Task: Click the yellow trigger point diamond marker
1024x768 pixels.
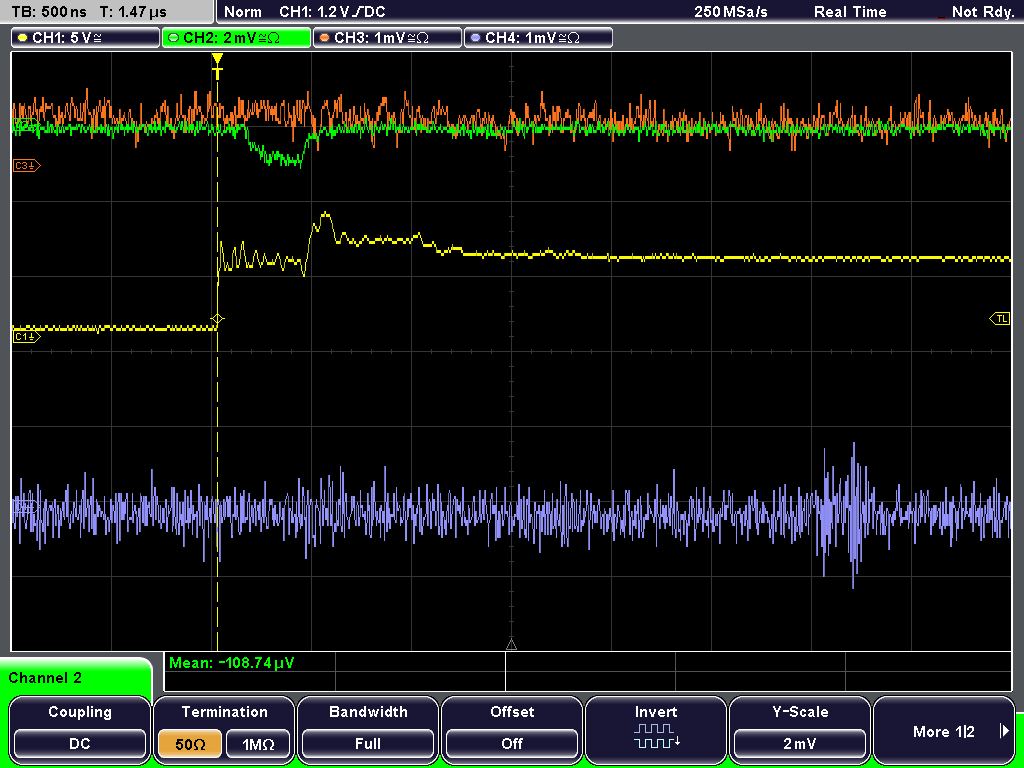Action: [217, 319]
